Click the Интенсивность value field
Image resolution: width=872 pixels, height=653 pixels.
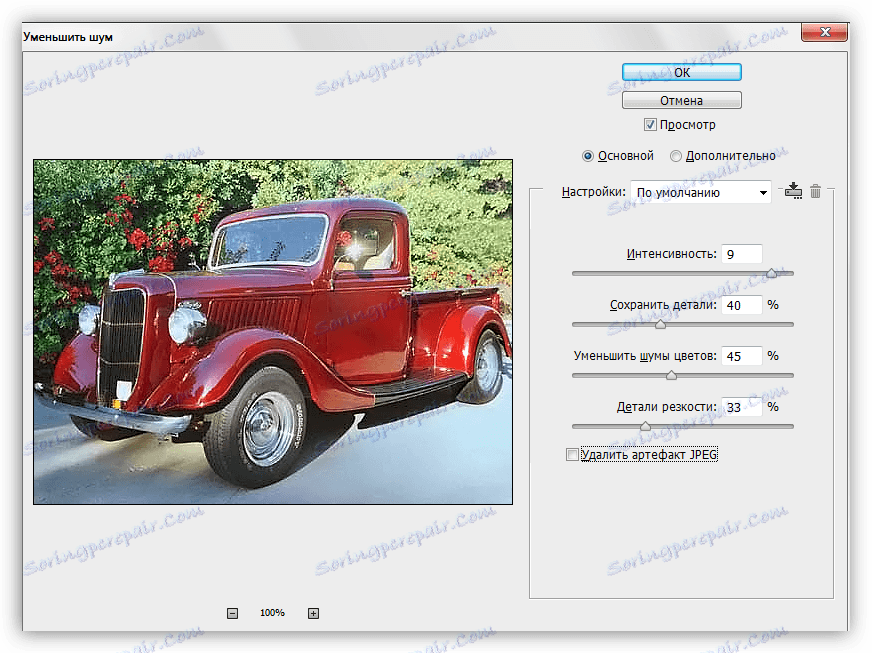(742, 254)
